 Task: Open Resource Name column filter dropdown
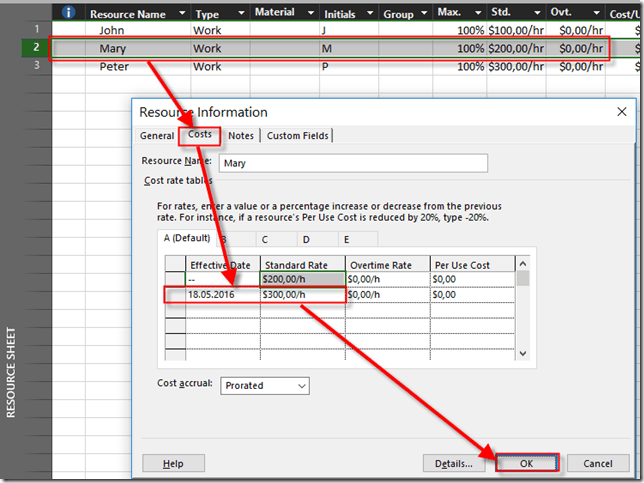pos(180,14)
